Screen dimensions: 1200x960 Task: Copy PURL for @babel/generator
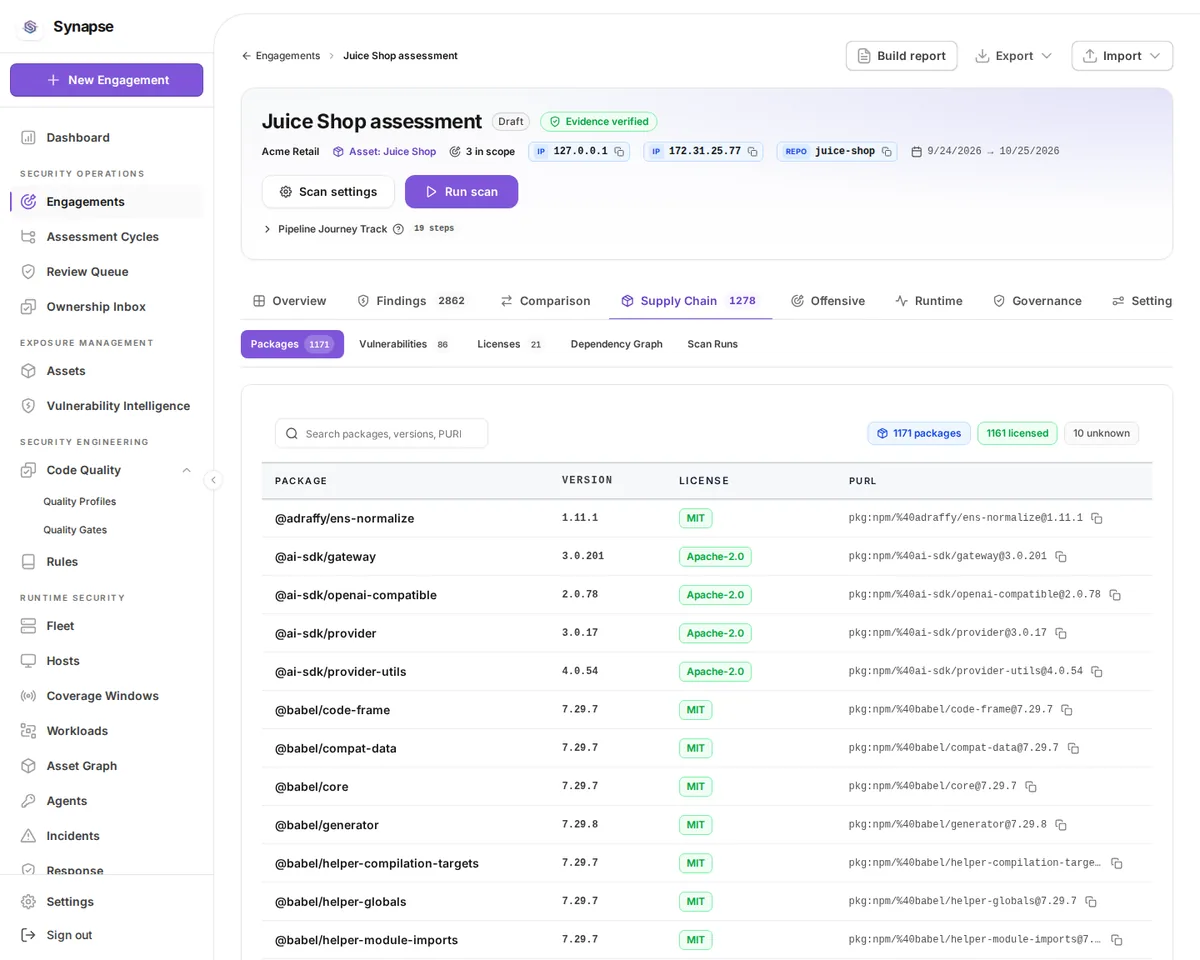tap(1060, 825)
